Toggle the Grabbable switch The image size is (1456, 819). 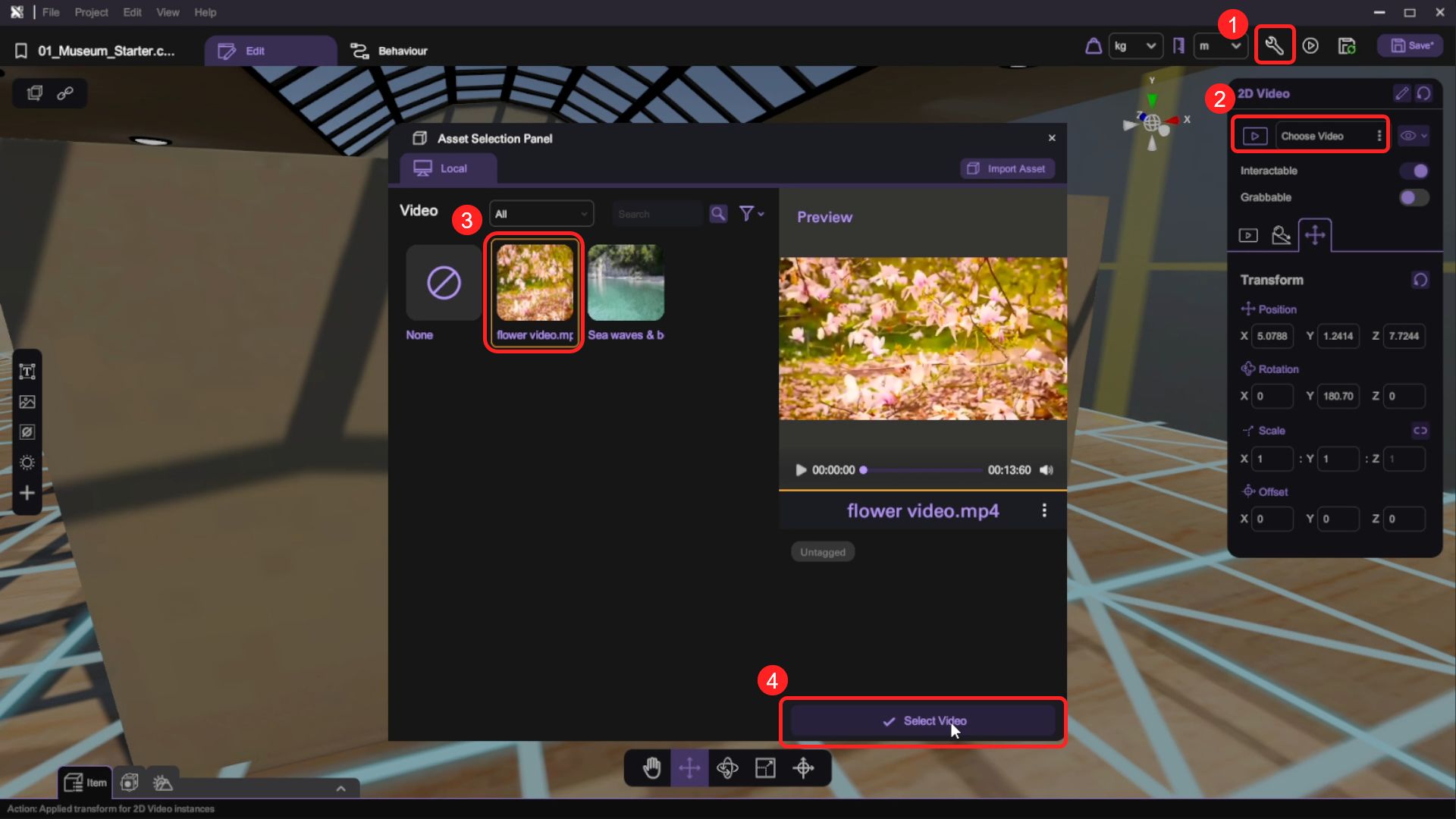tap(1414, 197)
